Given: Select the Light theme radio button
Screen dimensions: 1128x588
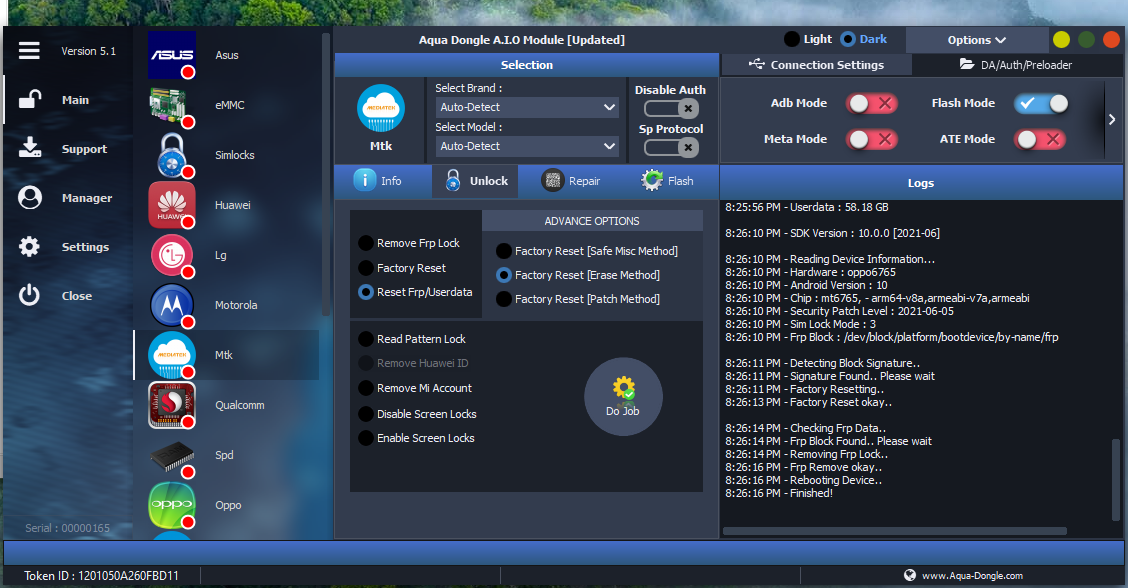Looking at the screenshot, I should point(792,39).
